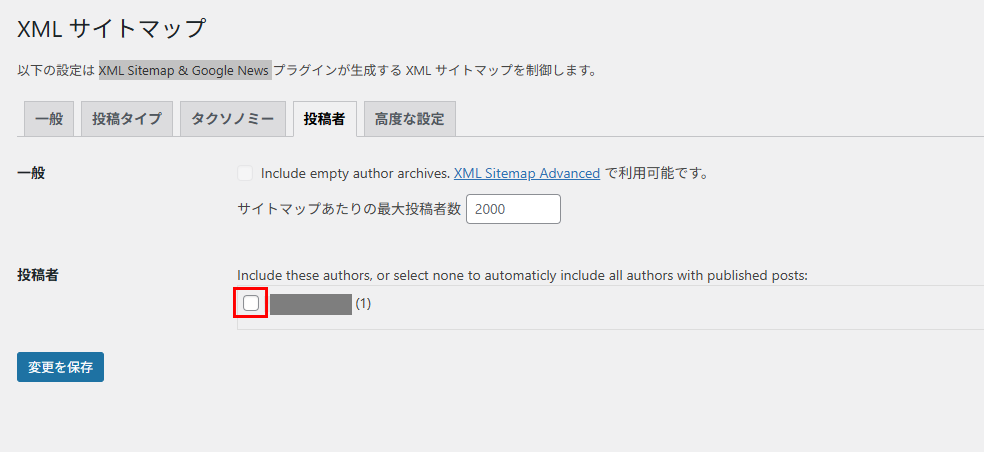Click the で利用可能です text after the link

656,173
